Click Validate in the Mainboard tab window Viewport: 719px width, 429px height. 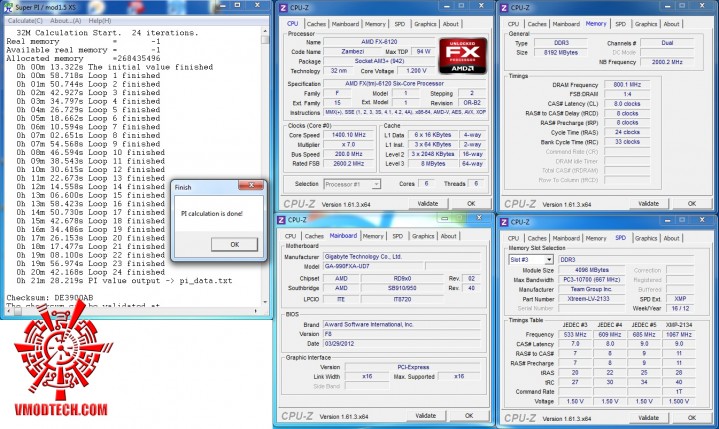[x=426, y=416]
